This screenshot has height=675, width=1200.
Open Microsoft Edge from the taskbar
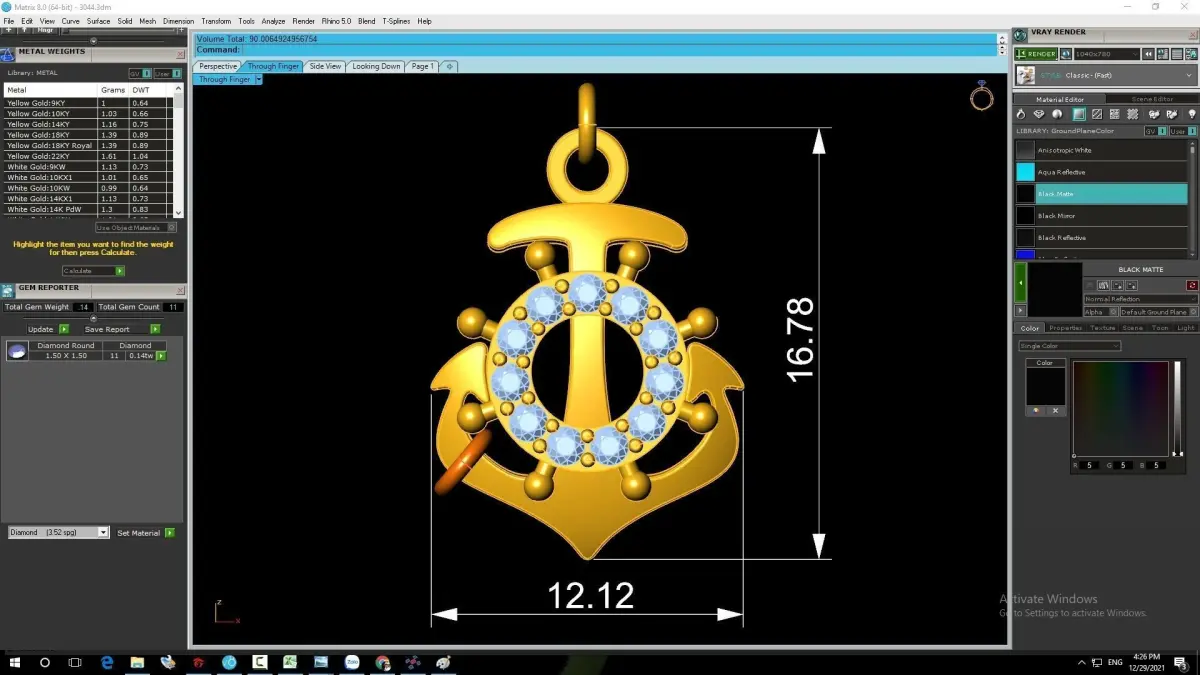click(x=107, y=662)
